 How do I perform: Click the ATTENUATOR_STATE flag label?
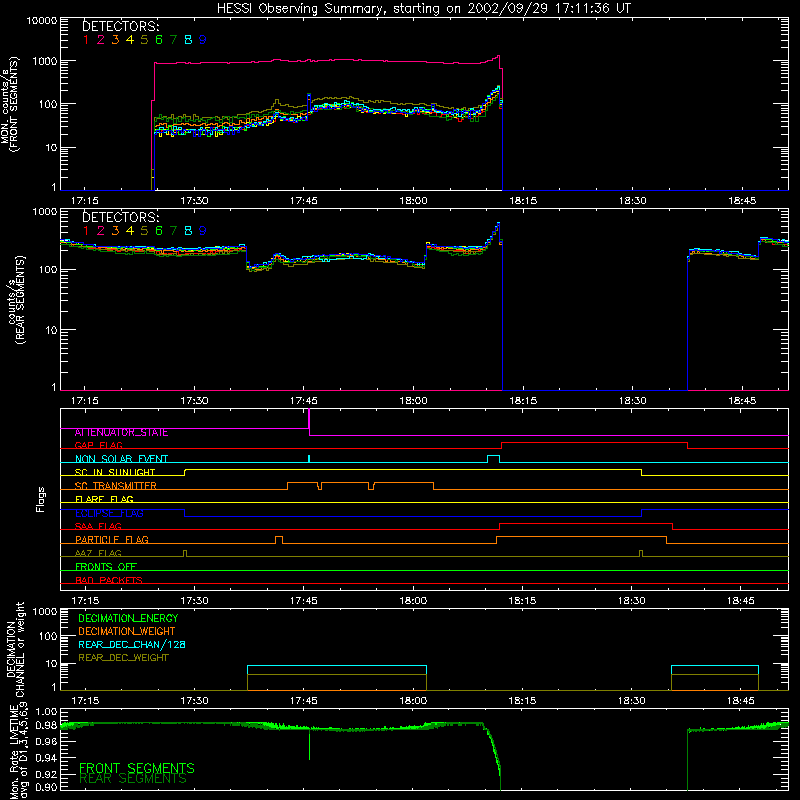coord(121,432)
